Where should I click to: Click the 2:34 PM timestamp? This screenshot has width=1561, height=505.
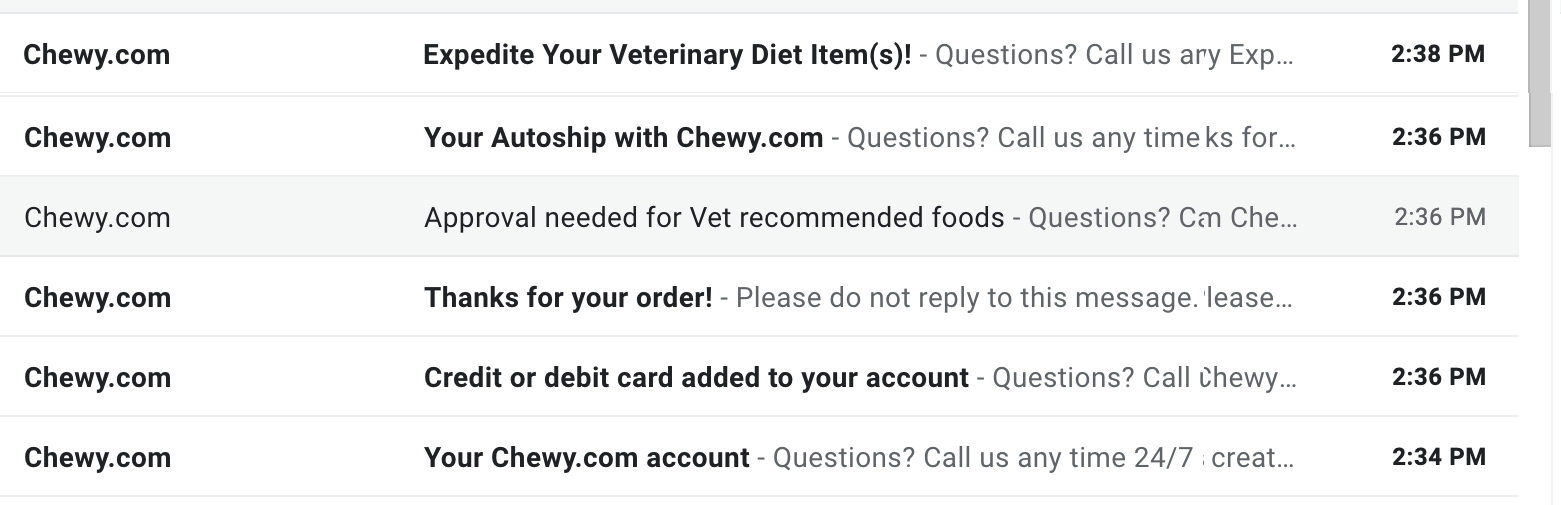point(1438,457)
